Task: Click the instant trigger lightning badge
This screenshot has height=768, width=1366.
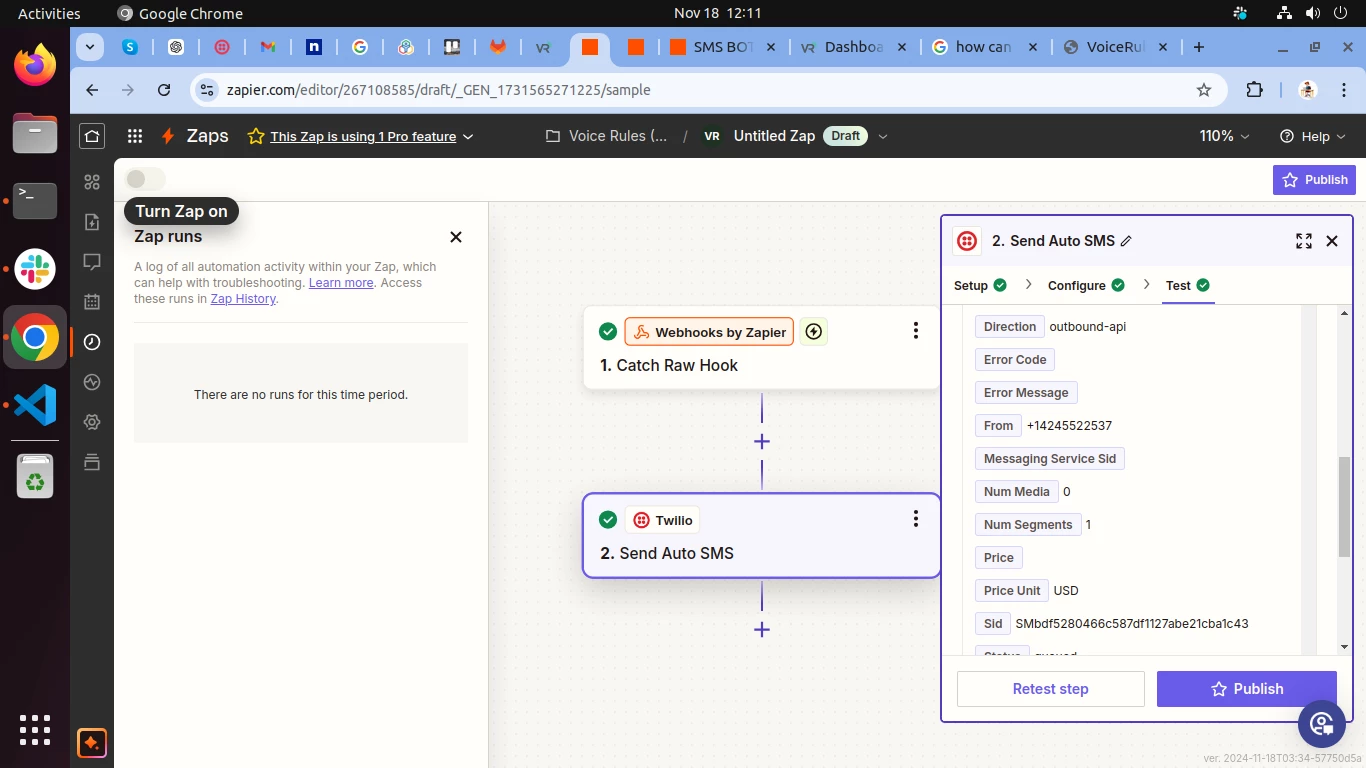Action: (814, 332)
